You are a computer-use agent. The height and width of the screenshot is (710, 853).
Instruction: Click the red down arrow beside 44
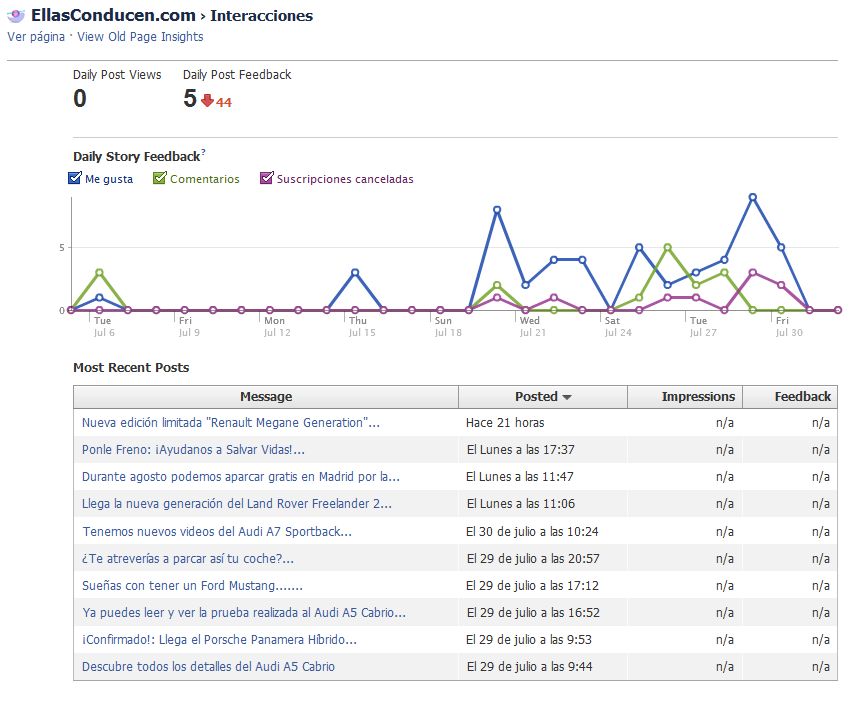click(x=207, y=101)
